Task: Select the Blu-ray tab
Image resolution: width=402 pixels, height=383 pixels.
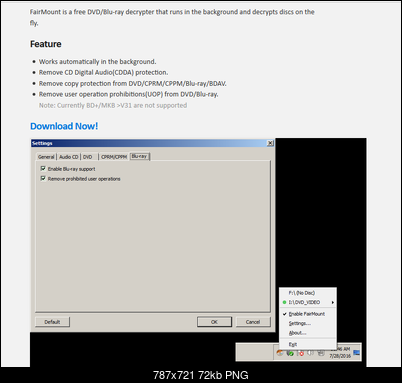Action: coord(139,156)
